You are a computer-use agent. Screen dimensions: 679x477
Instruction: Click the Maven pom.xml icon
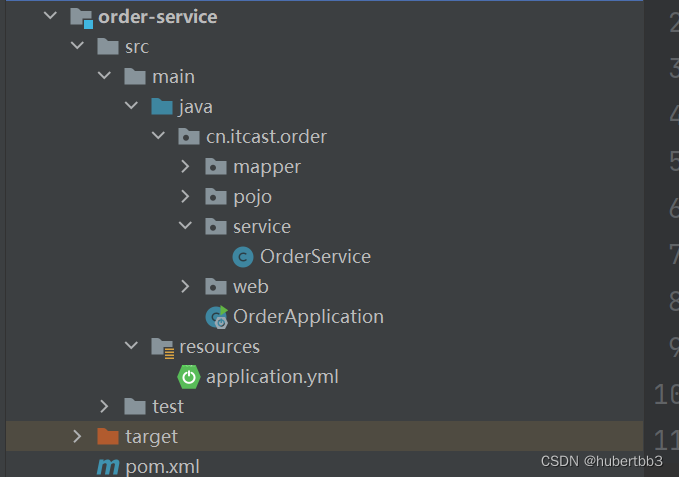[108, 467]
